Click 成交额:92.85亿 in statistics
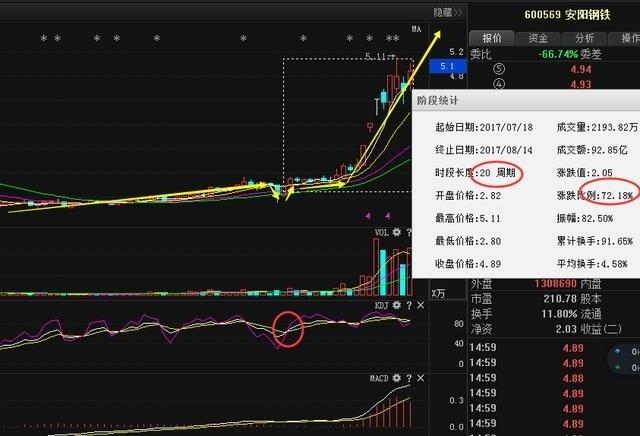Image resolution: width=640 pixels, height=436 pixels. 592,150
